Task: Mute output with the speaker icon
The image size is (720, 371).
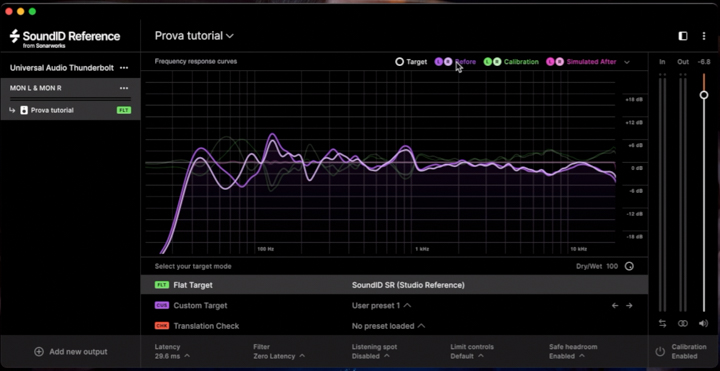Action: point(703,323)
